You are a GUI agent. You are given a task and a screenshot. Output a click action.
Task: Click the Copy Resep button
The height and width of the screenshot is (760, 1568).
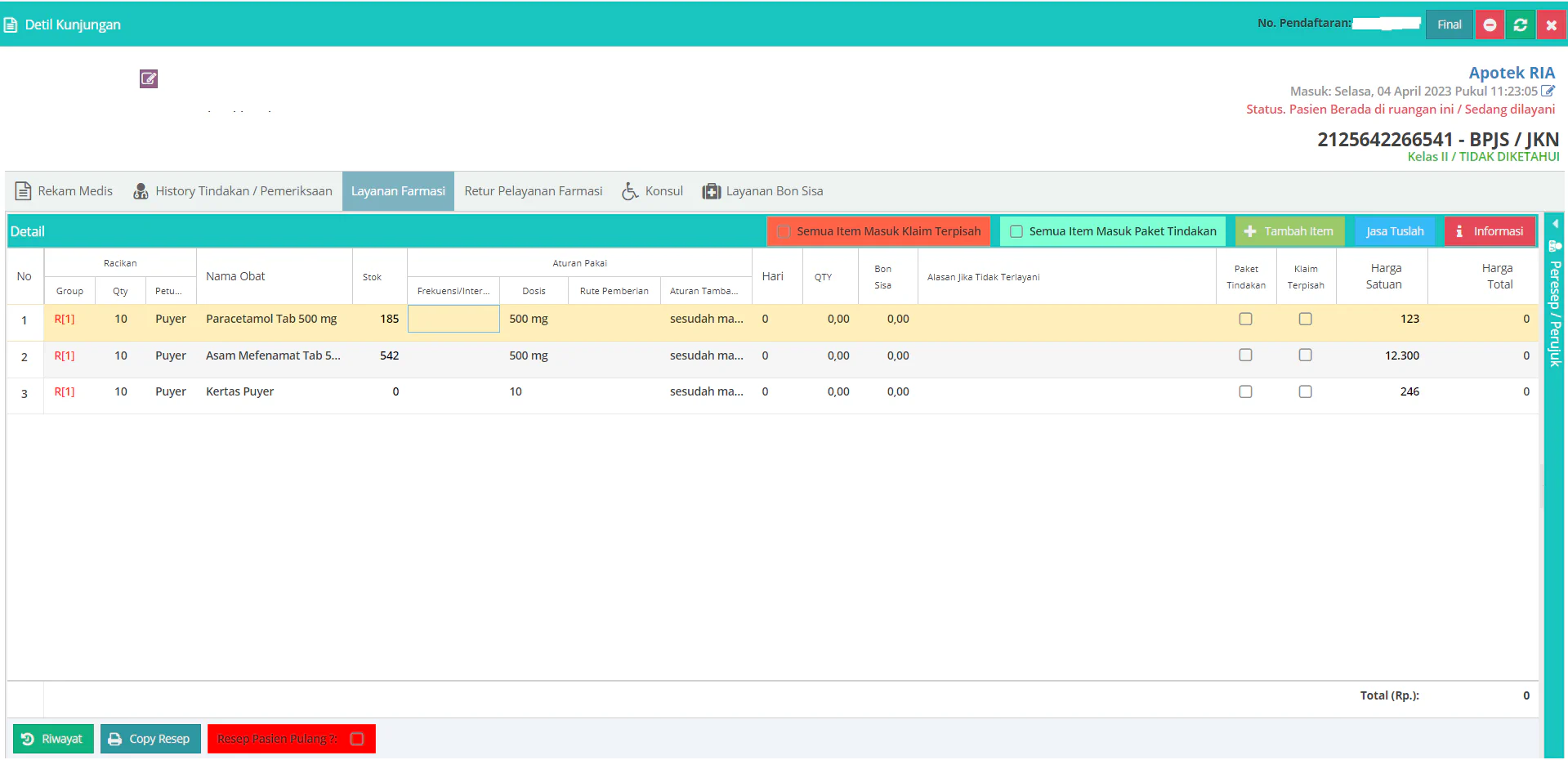pos(150,739)
